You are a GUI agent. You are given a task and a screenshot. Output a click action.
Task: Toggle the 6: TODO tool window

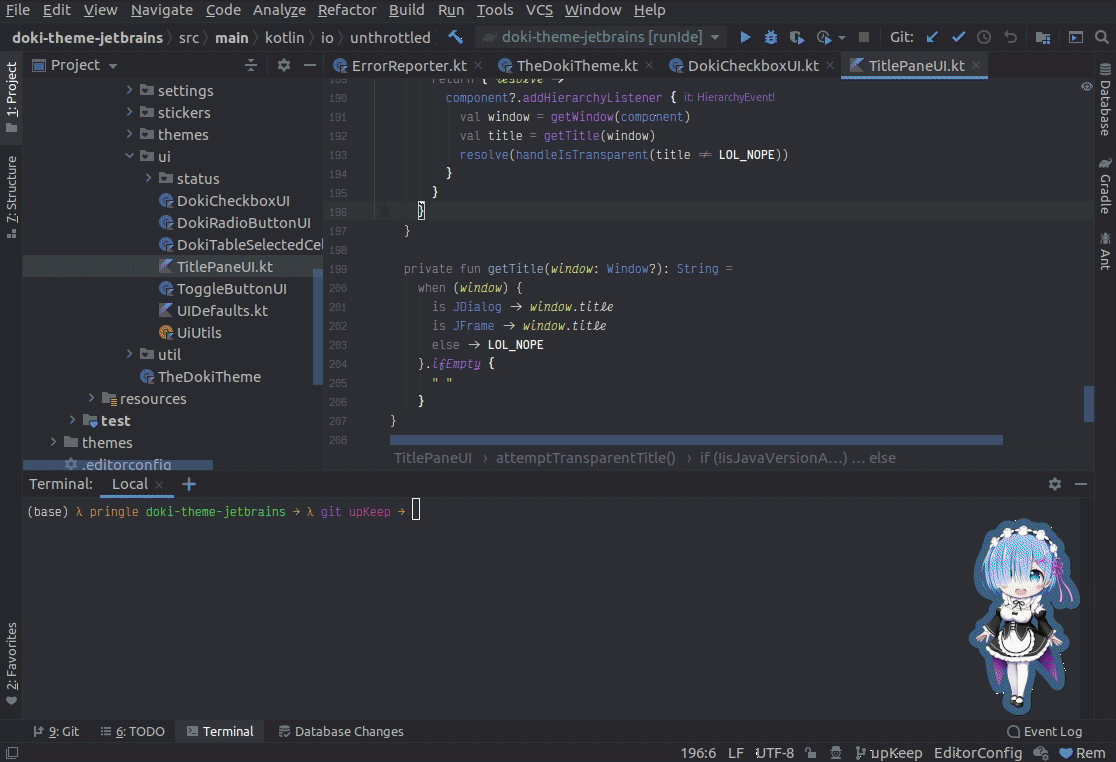click(x=132, y=731)
